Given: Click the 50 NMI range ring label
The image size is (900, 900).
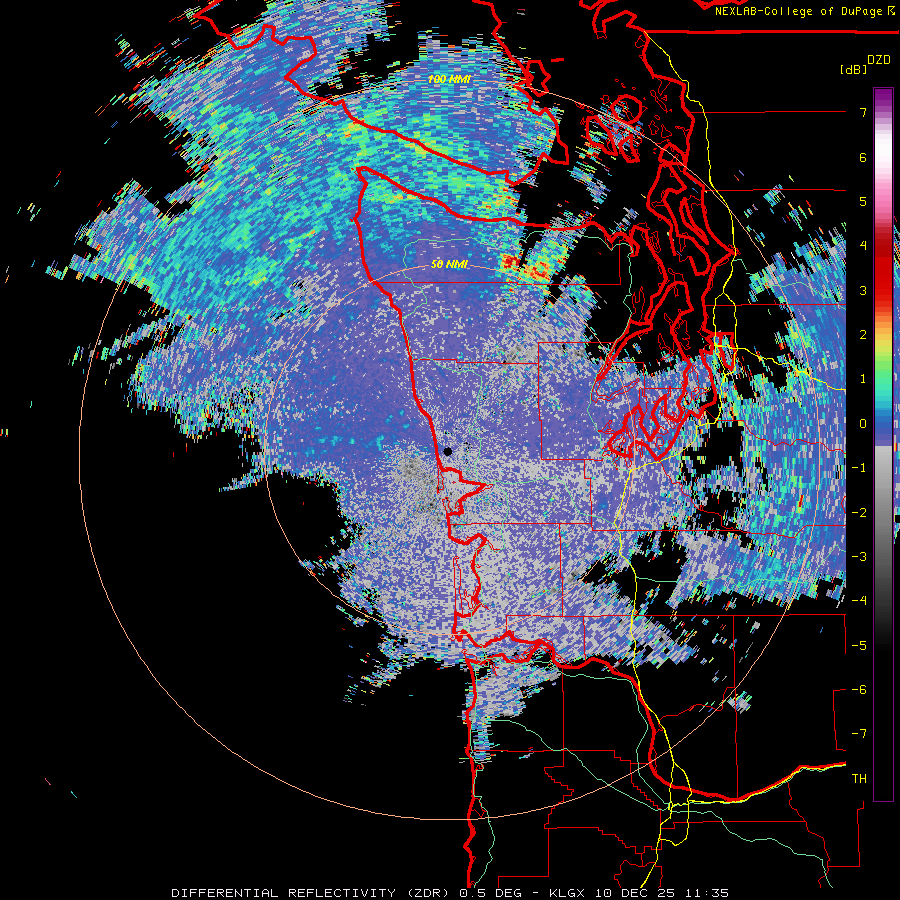Looking at the screenshot, I should pos(449,265).
